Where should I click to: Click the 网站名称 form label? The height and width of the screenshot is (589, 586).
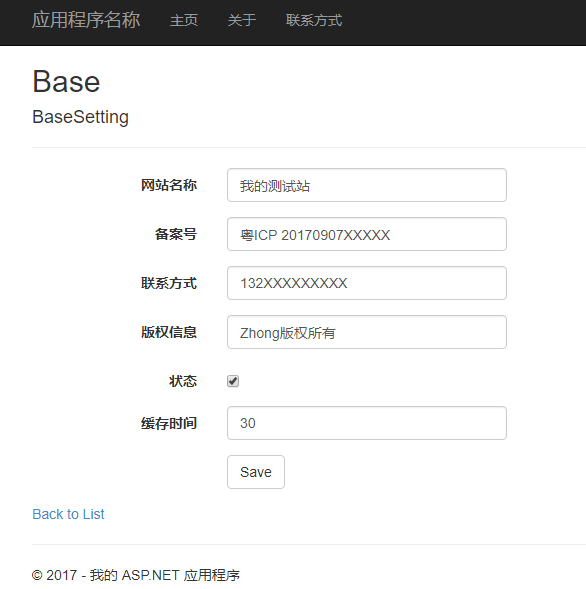pyautogui.click(x=169, y=185)
